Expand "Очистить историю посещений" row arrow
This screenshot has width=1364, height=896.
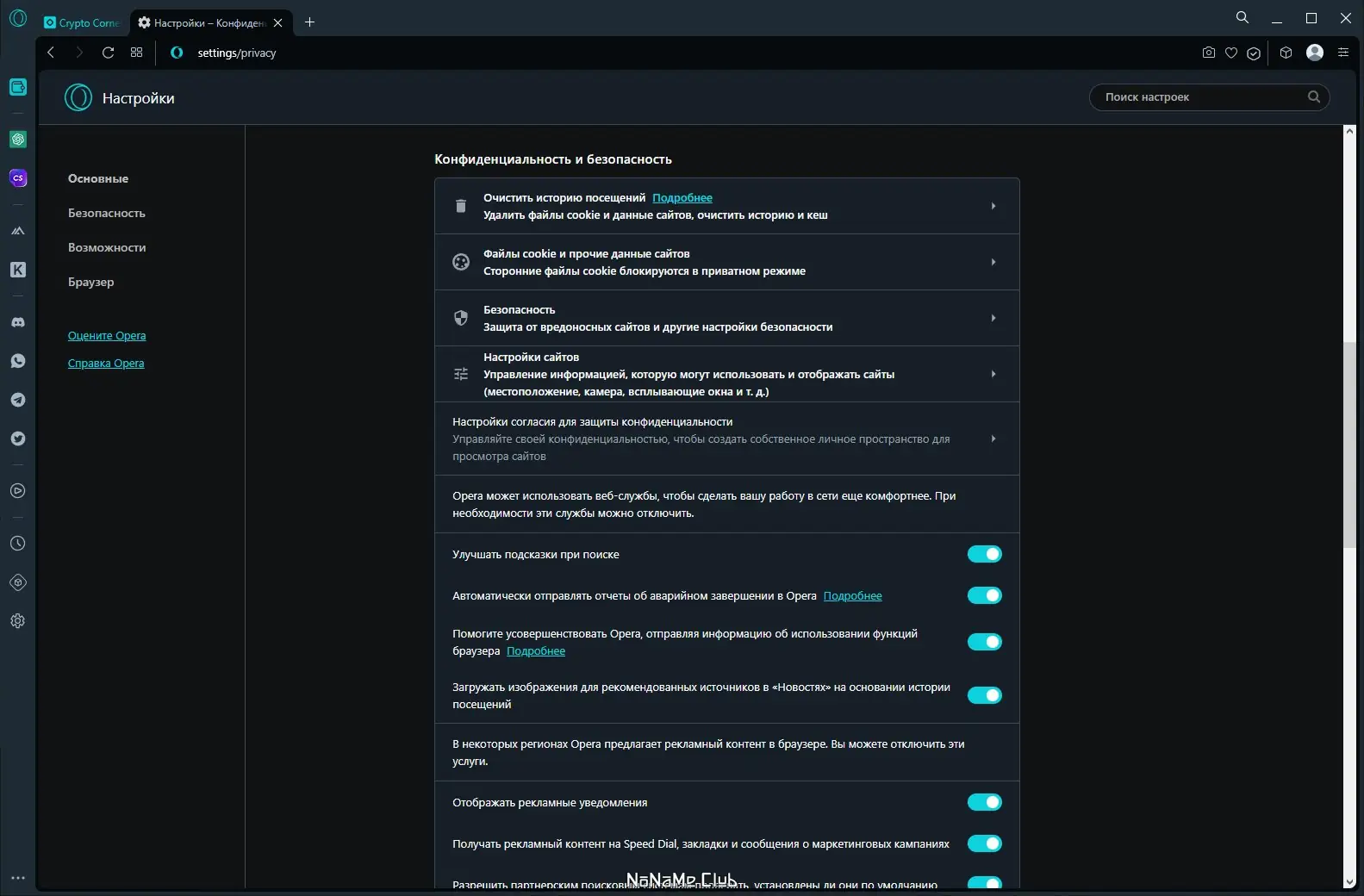tap(993, 206)
